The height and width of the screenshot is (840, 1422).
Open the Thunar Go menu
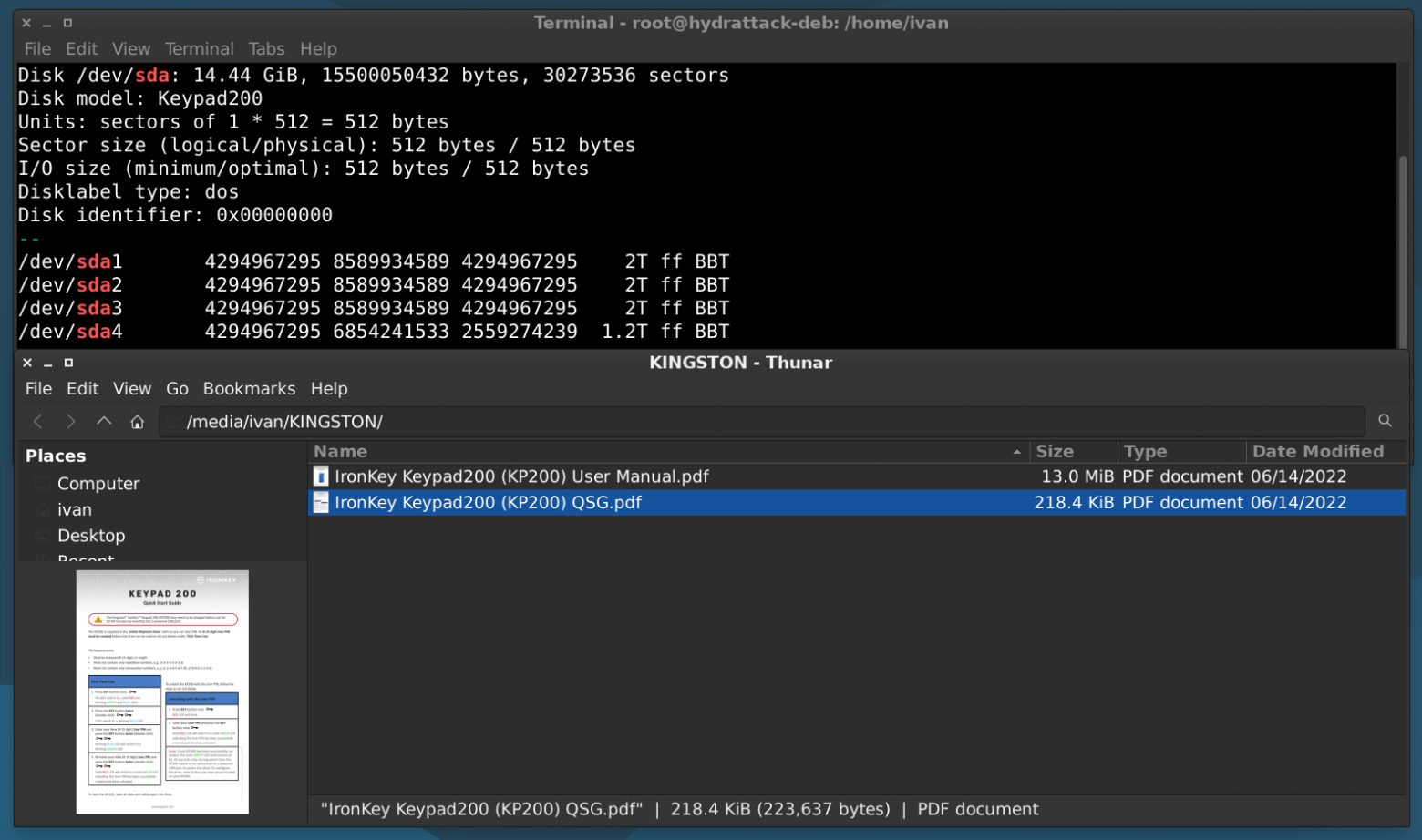pos(177,388)
